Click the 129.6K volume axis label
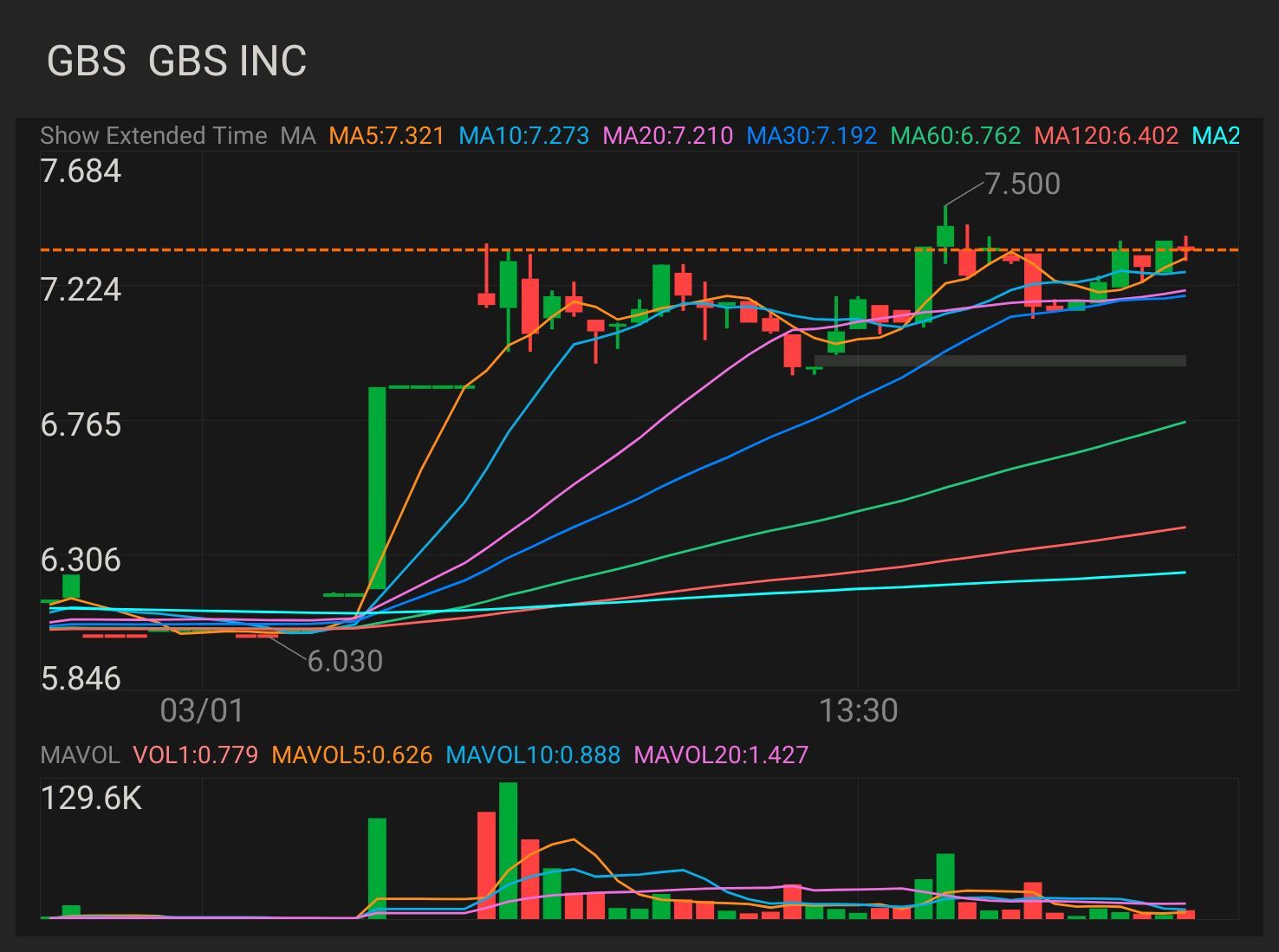This screenshot has width=1279, height=952. [x=91, y=798]
